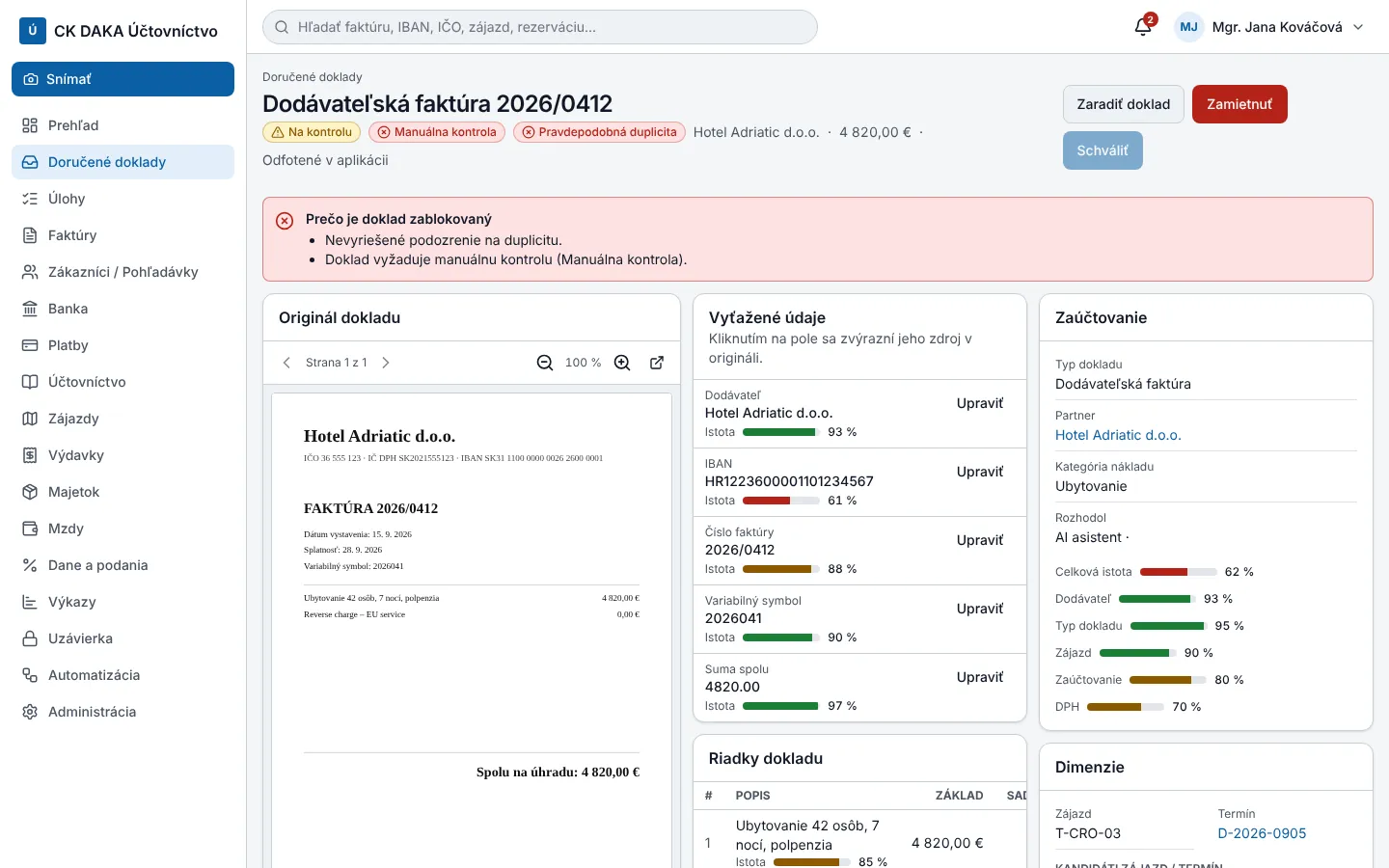Click the IBAN confidence bar at 61 %

781,501
